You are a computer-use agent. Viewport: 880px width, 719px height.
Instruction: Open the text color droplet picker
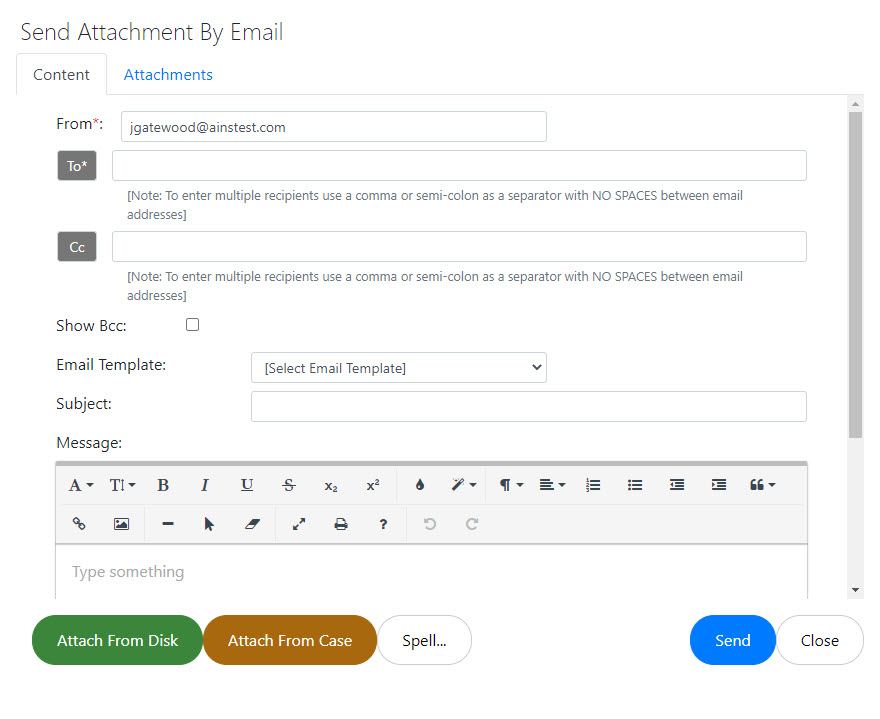click(420, 486)
